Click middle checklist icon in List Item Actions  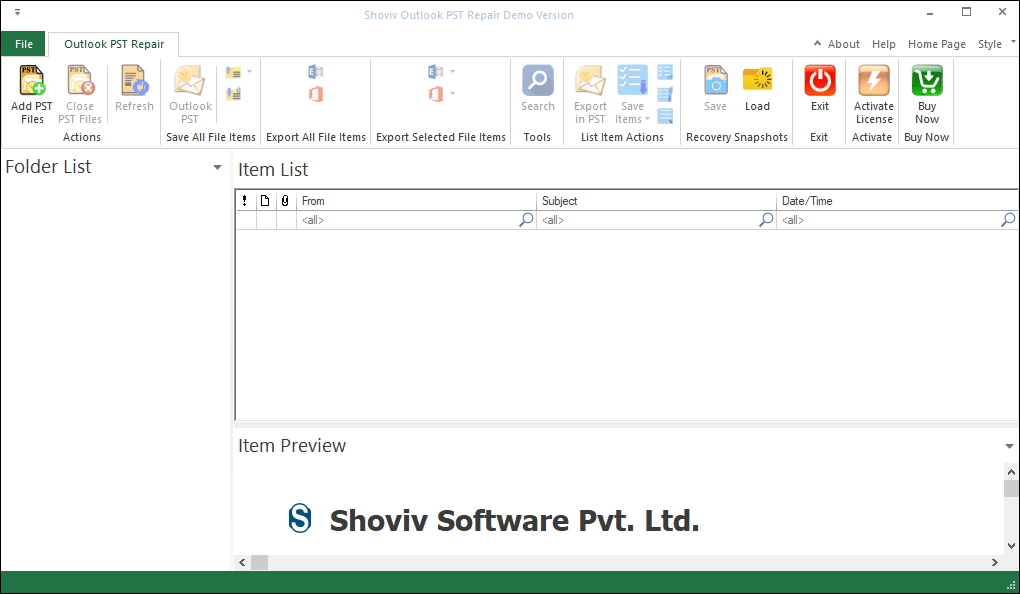coord(665,94)
